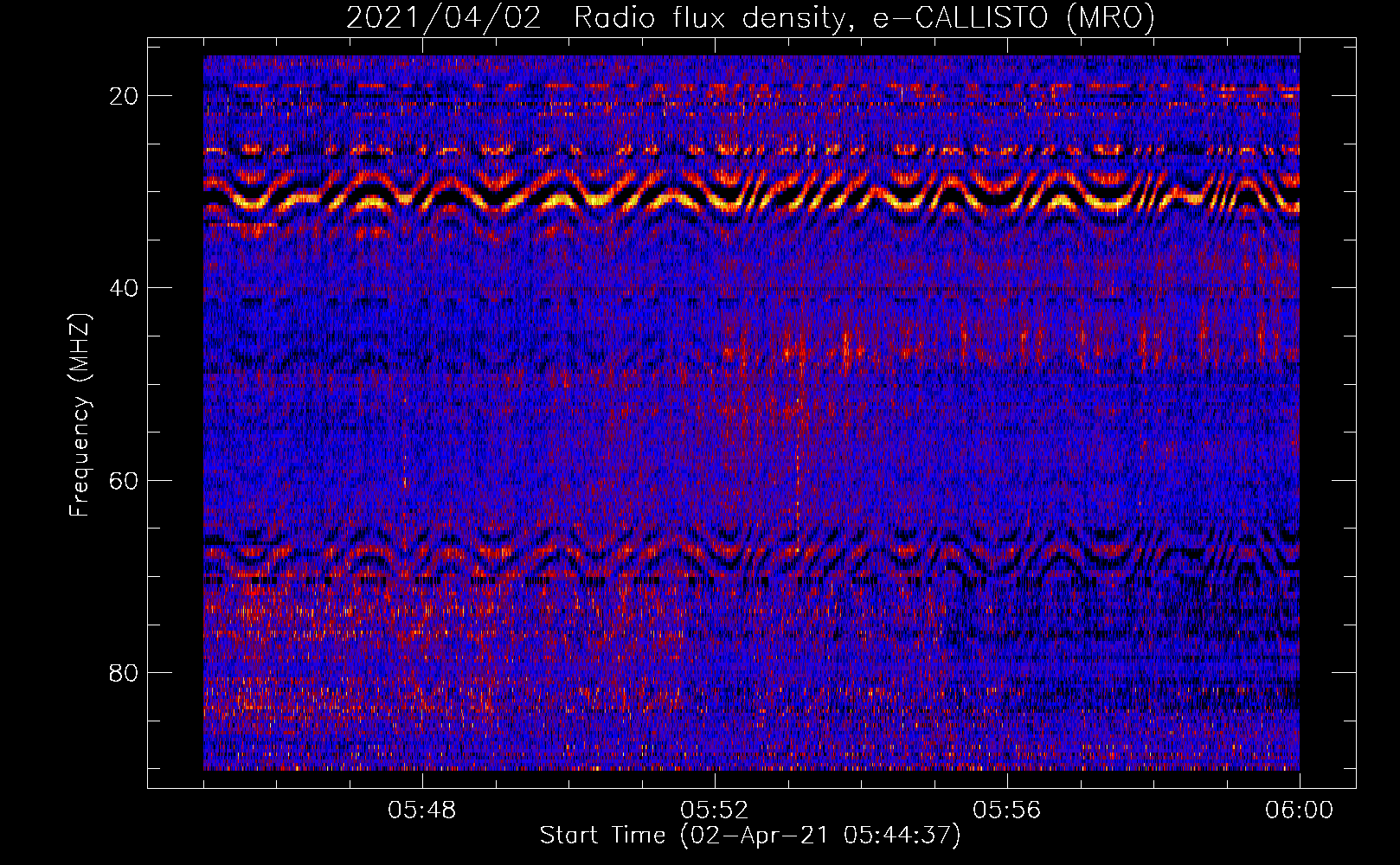This screenshot has height=865, width=1400.
Task: Click the 80 MHz frequency tick label
Action: pyautogui.click(x=125, y=672)
